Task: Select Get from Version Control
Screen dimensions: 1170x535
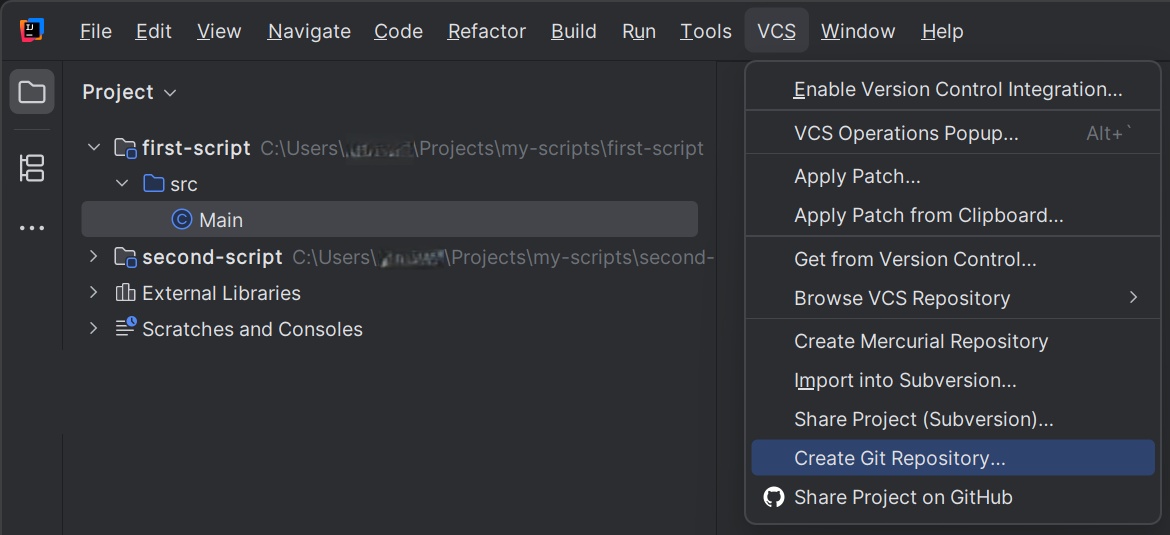Action: coord(953,259)
